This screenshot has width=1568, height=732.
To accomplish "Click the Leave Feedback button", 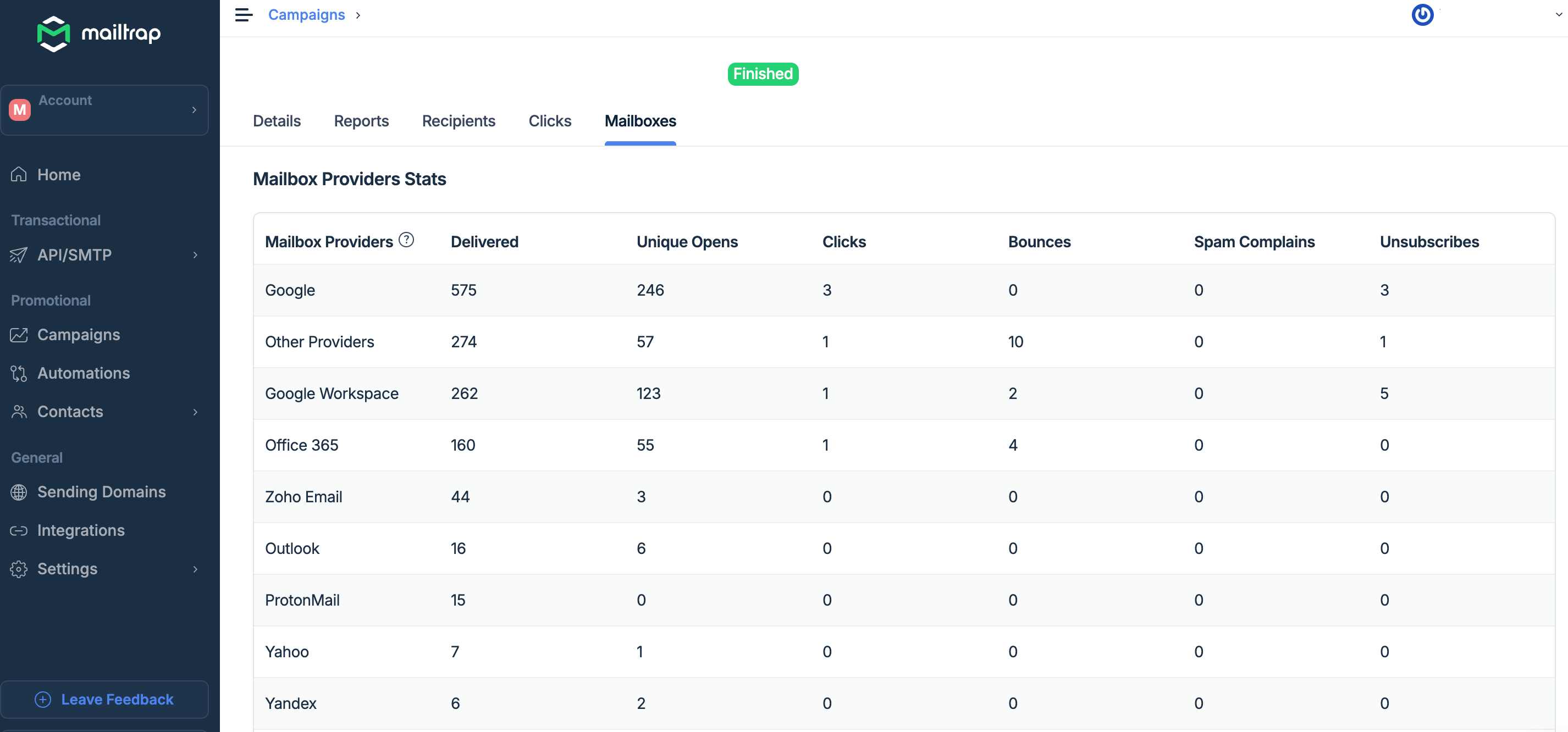I will 104,699.
